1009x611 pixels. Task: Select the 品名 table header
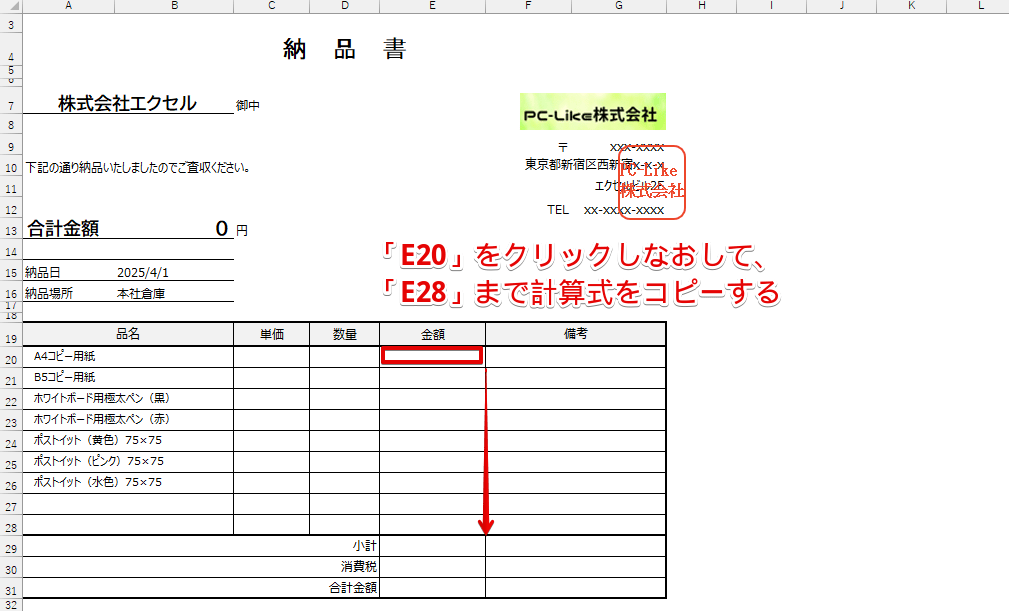pos(128,334)
